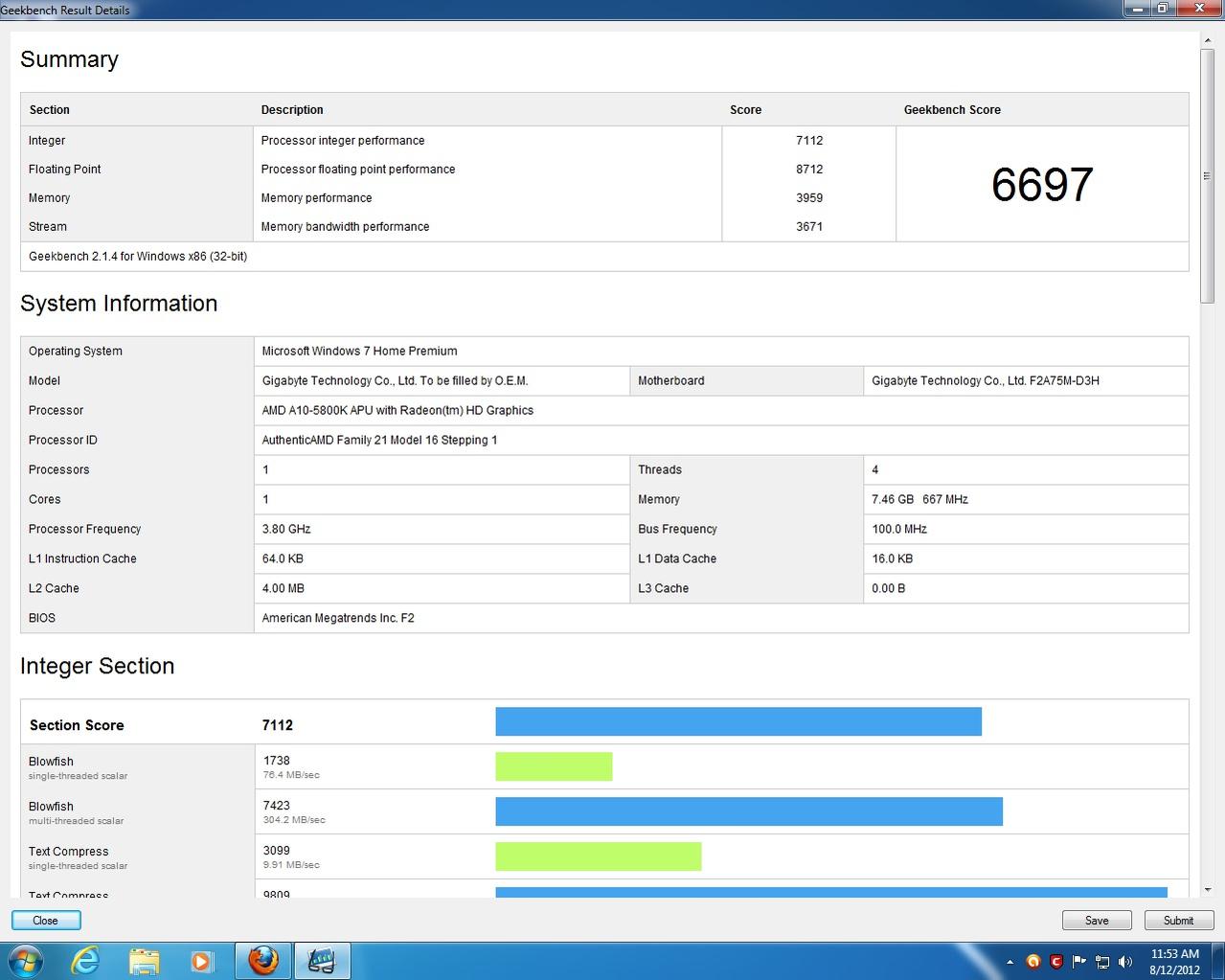1225x980 pixels.
Task: Click 'Memory bandwidth performance' description
Action: pos(345,226)
